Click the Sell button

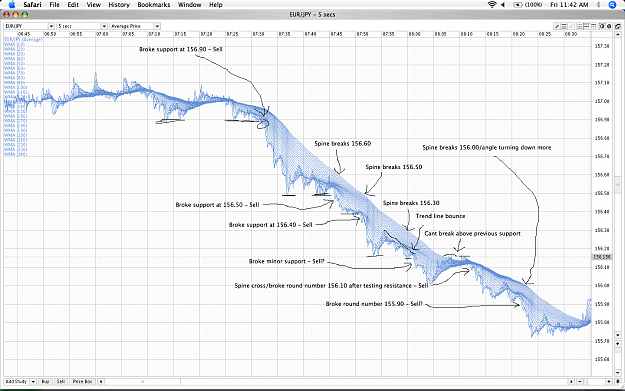coord(61,381)
